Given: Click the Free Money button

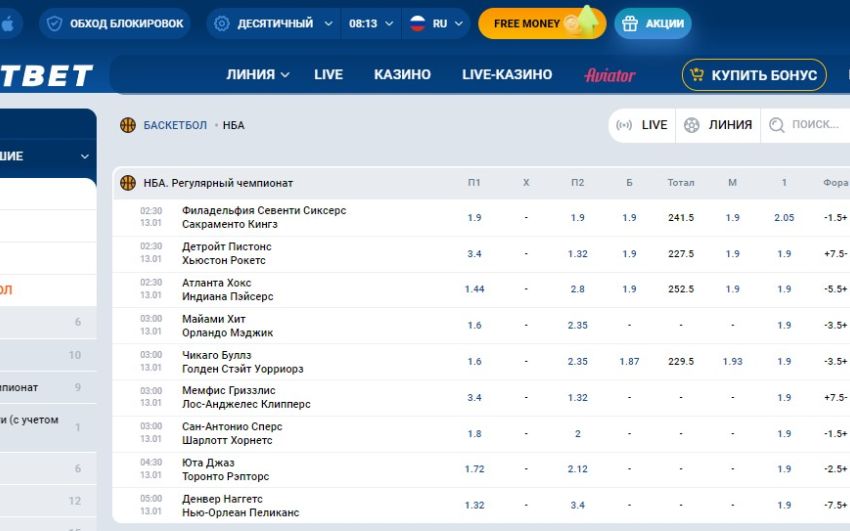Looking at the screenshot, I should click(542, 23).
